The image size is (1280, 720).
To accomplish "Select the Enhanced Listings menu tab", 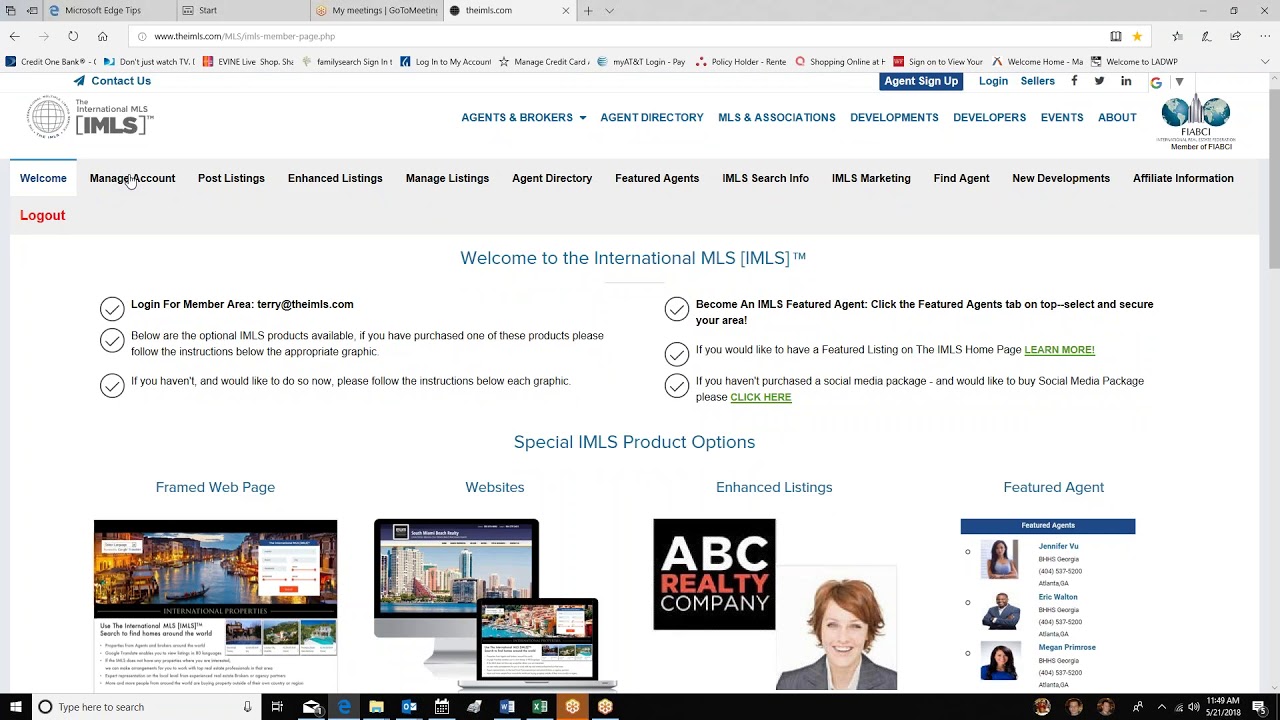I will point(335,178).
